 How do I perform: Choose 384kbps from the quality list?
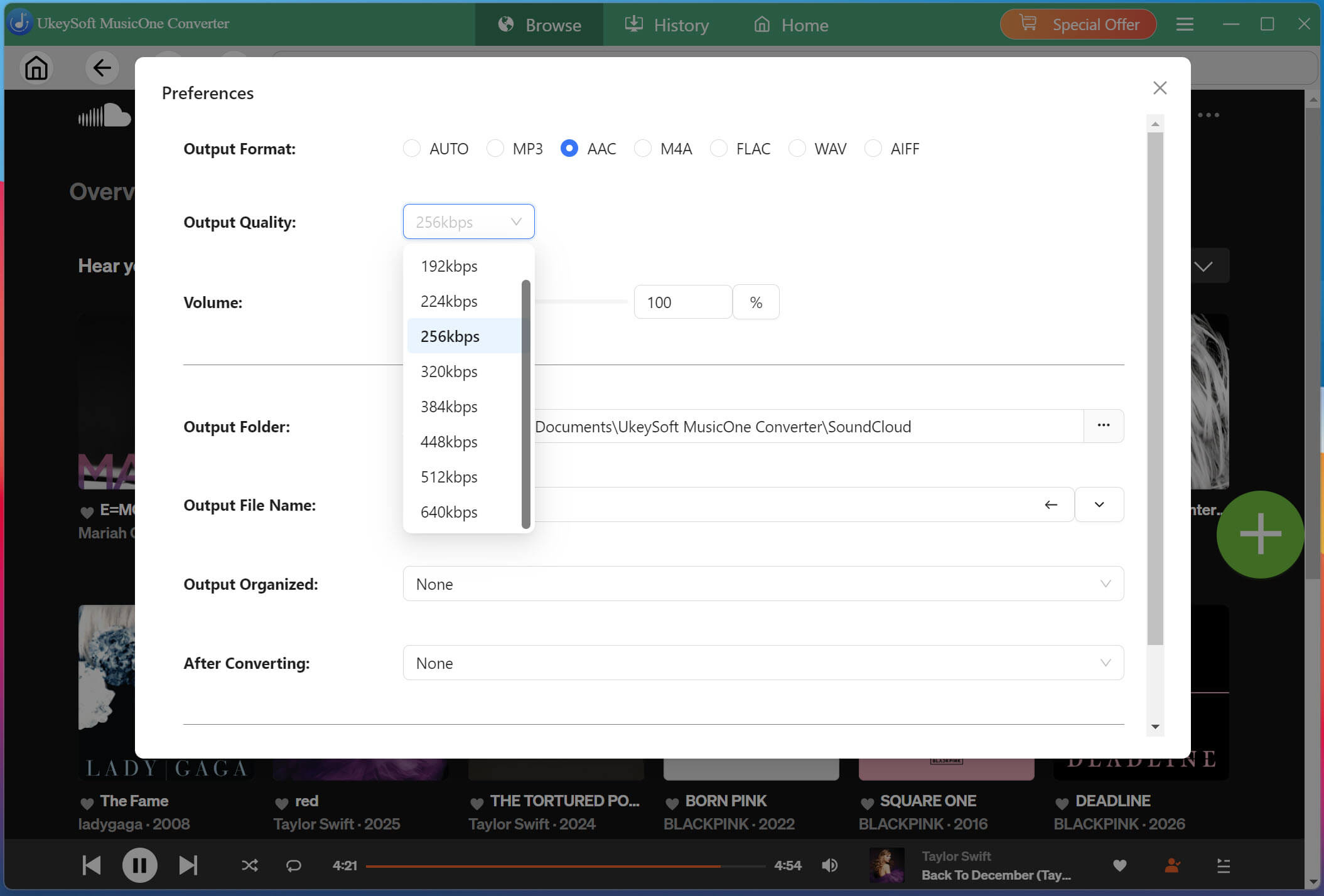coord(464,407)
